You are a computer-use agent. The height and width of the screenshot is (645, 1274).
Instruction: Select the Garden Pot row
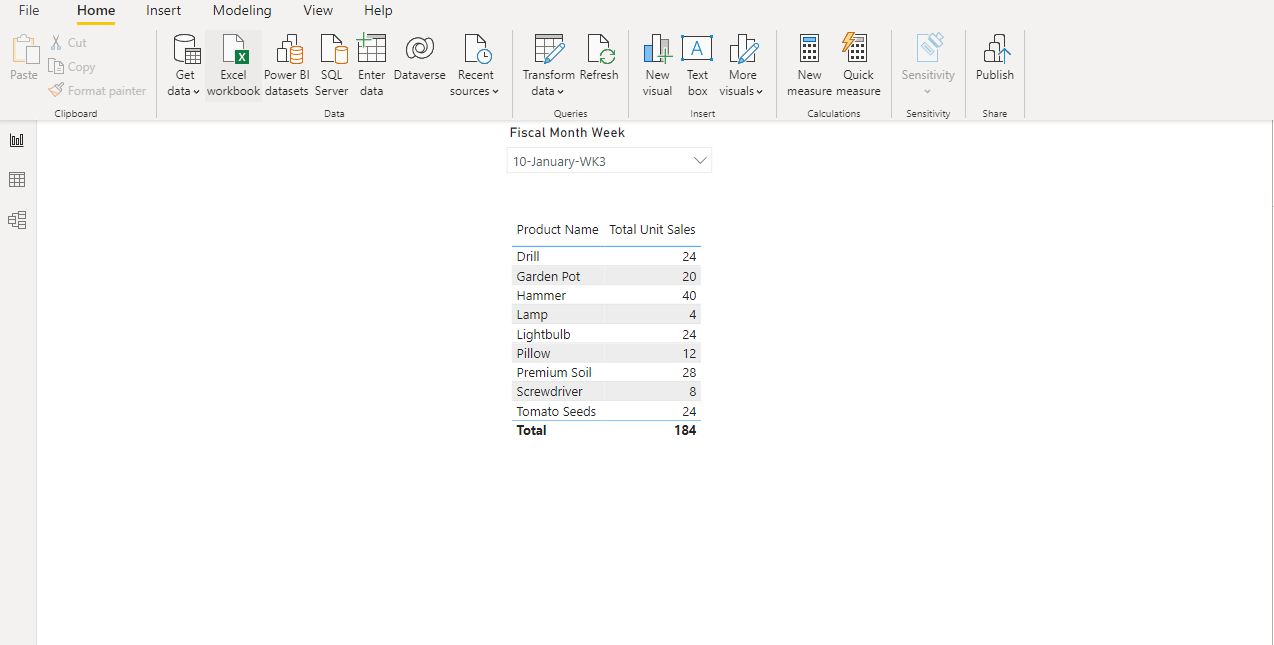[x=606, y=276]
